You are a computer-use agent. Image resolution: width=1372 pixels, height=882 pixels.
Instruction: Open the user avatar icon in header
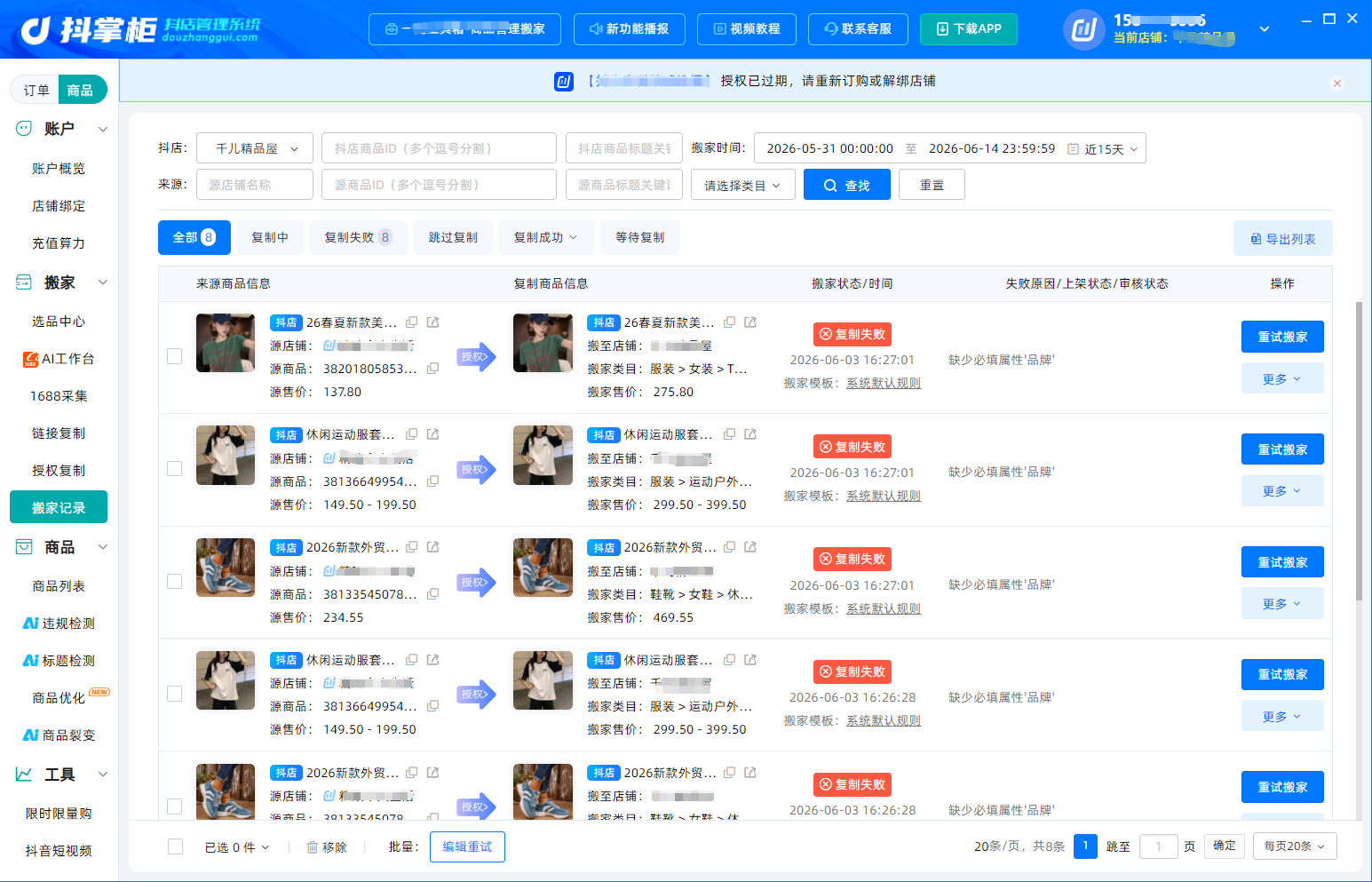tap(1083, 29)
